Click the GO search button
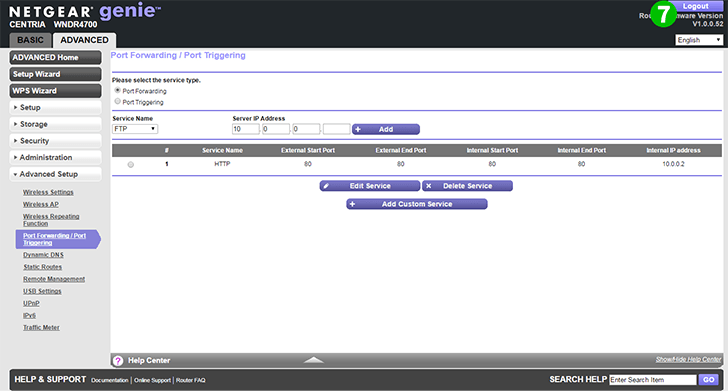 (708, 379)
